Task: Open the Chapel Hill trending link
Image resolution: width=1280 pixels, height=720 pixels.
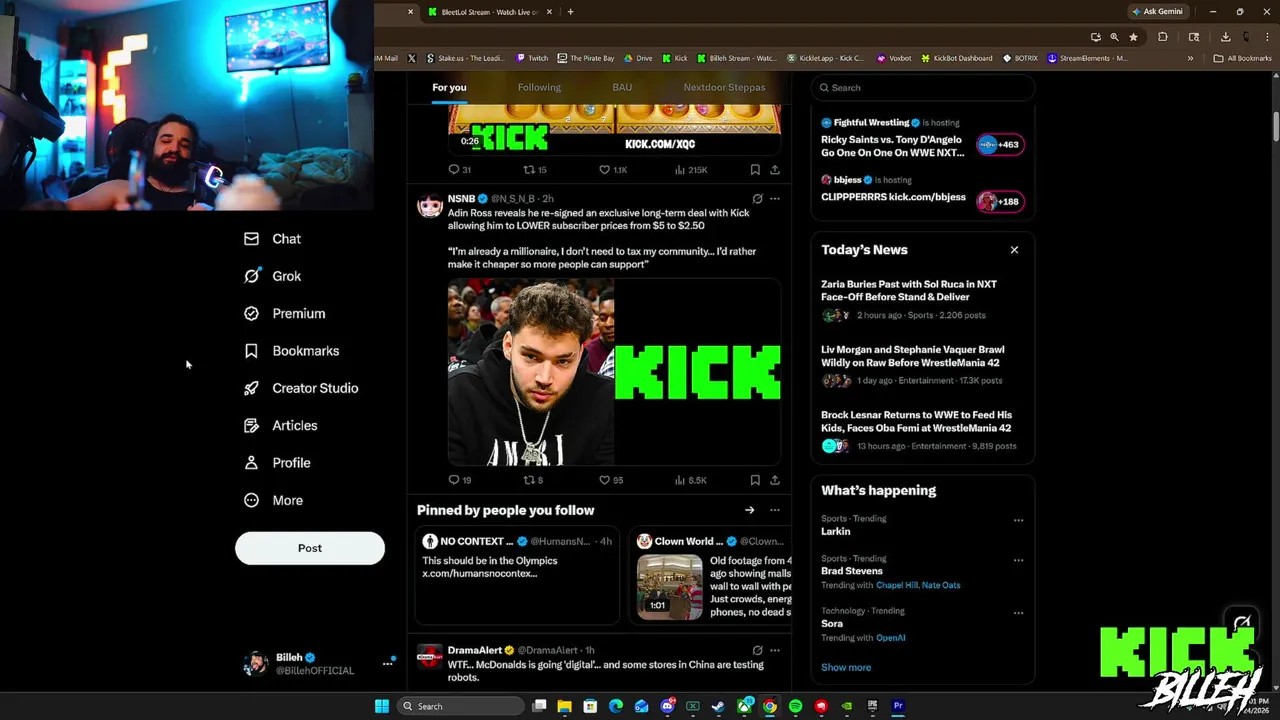Action: (896, 585)
